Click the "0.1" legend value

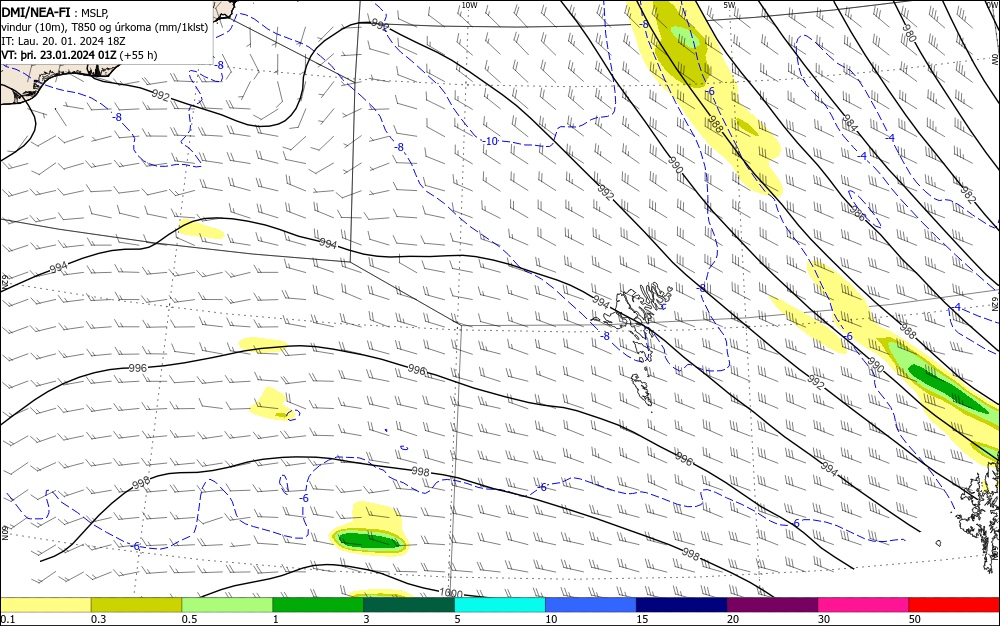[8, 619]
